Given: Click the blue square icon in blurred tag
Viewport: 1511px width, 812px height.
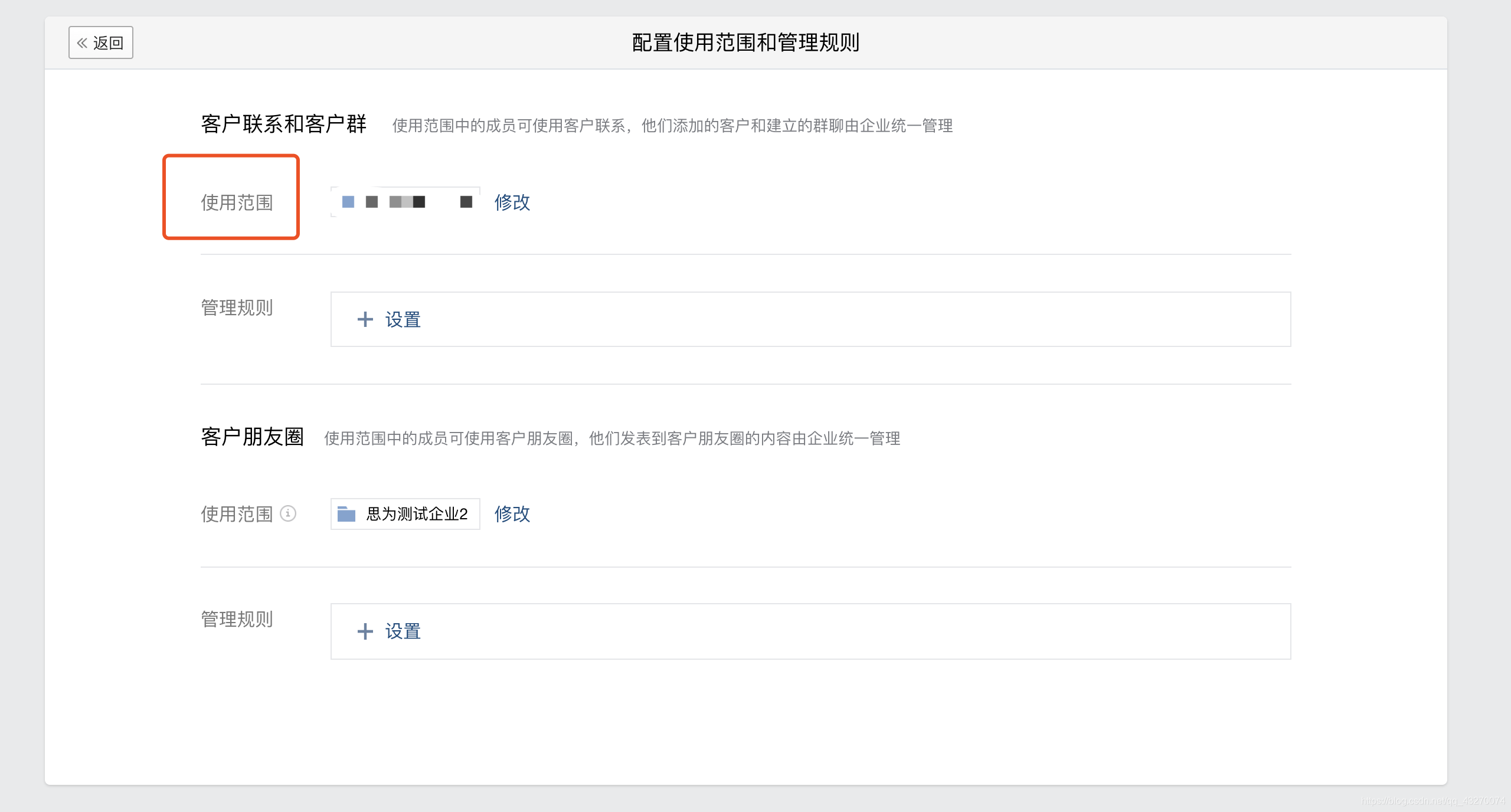Looking at the screenshot, I should pos(348,202).
